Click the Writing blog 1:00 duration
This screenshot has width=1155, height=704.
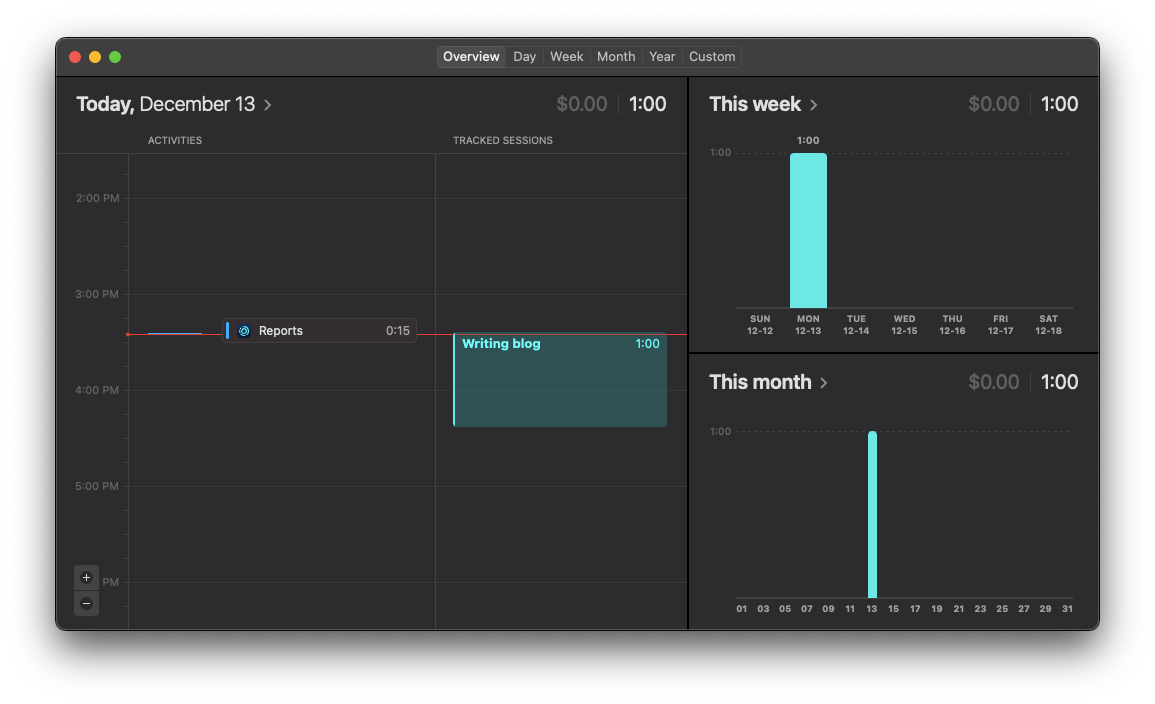(647, 344)
